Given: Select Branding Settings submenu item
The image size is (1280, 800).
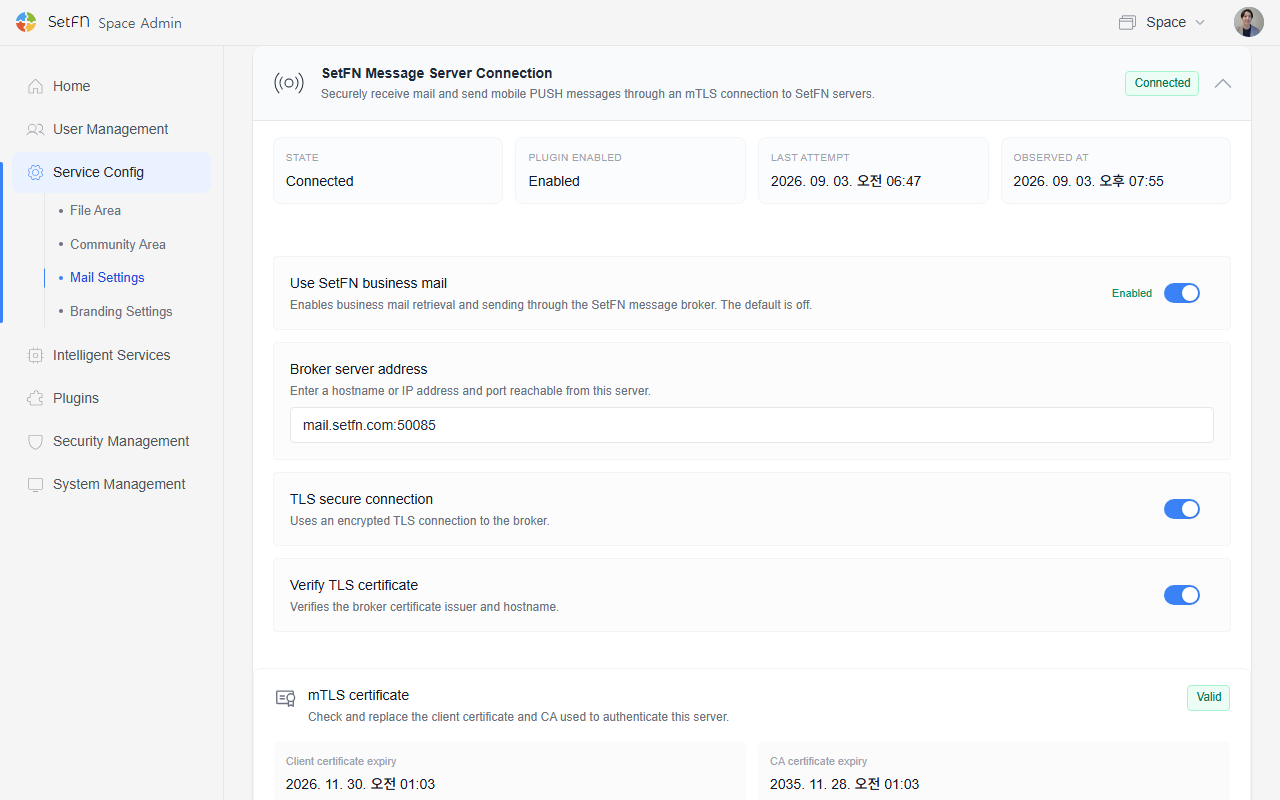Looking at the screenshot, I should click(x=121, y=311).
